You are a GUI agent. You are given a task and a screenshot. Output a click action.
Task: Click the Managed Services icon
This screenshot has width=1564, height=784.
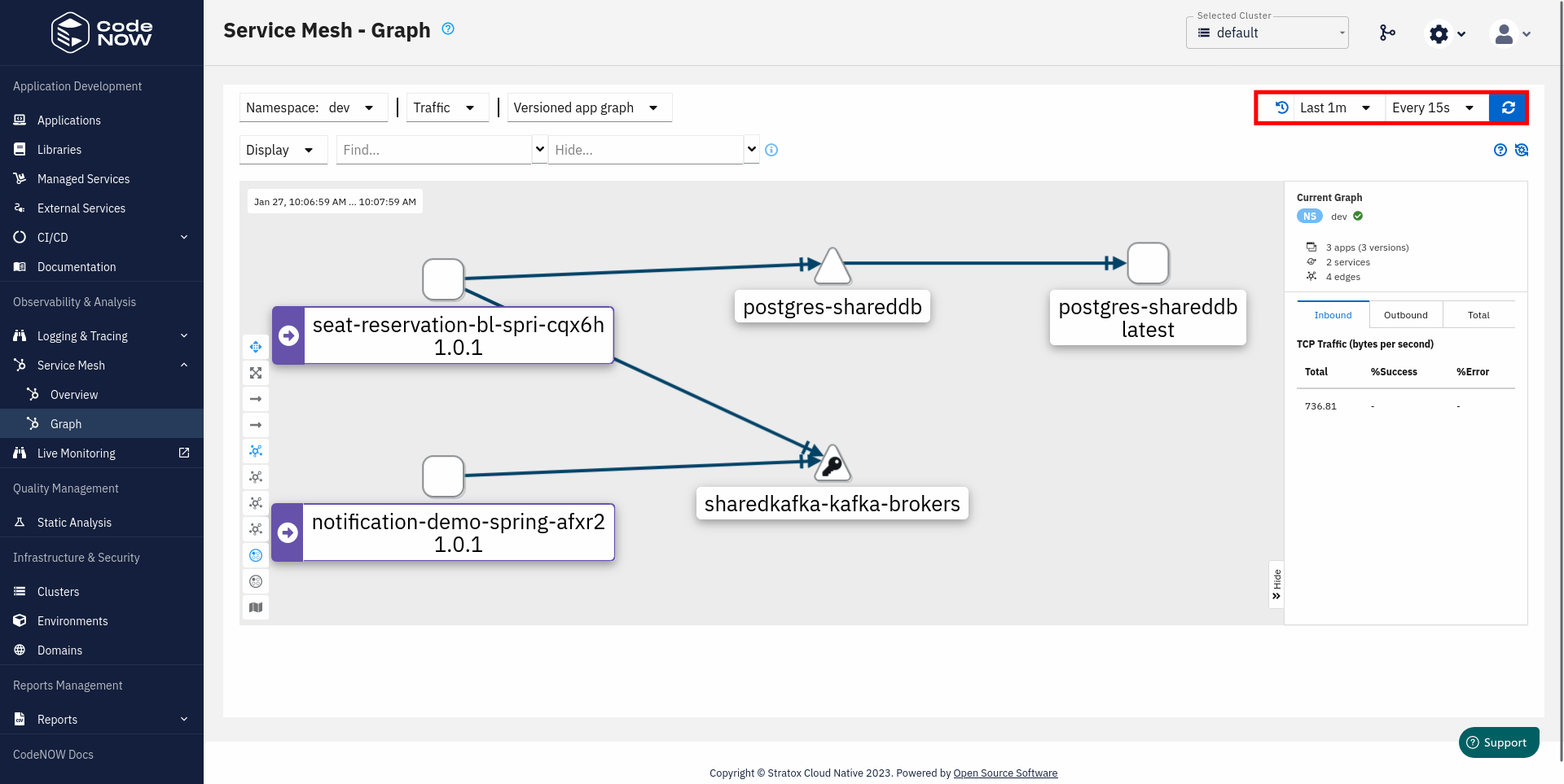[20, 178]
